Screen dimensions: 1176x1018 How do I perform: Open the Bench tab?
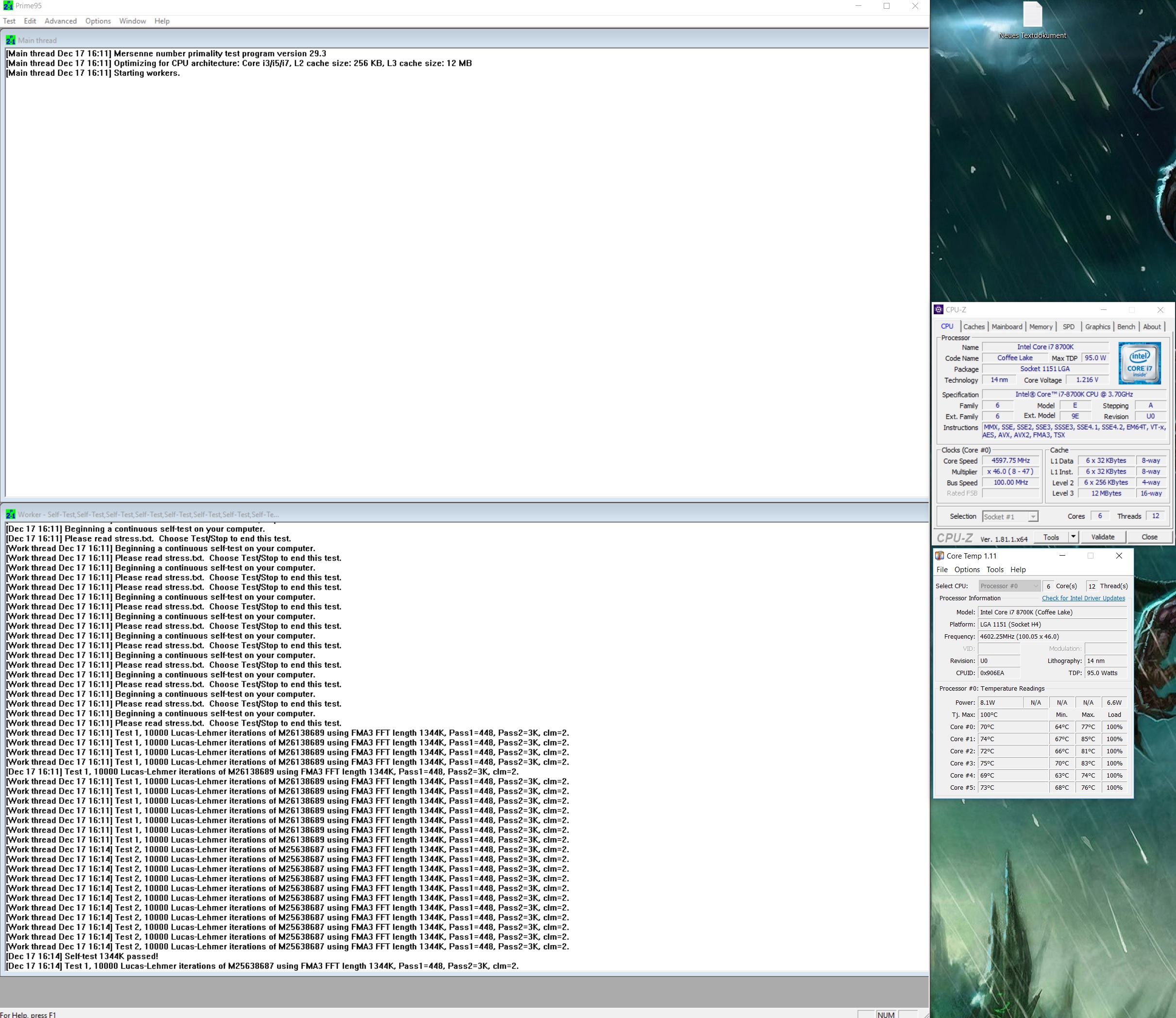point(1126,327)
